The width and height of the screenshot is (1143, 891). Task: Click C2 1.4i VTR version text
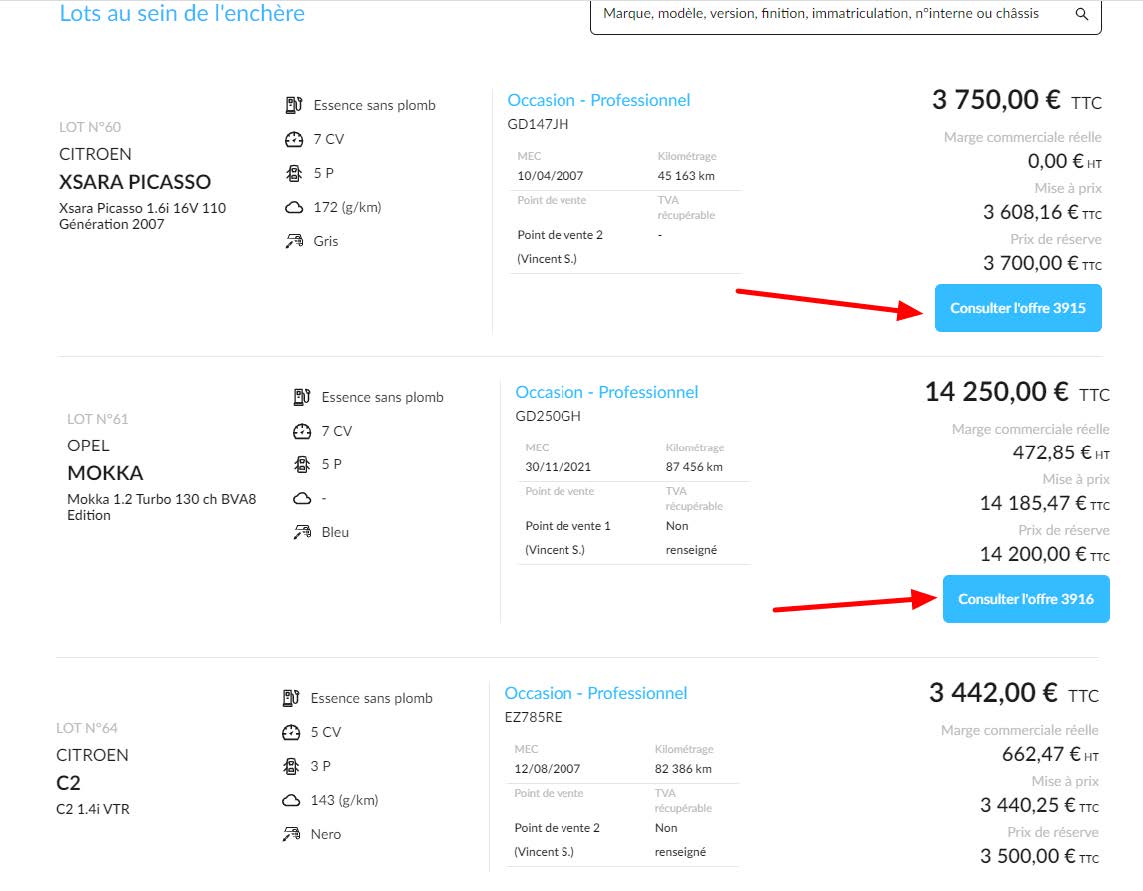click(93, 809)
